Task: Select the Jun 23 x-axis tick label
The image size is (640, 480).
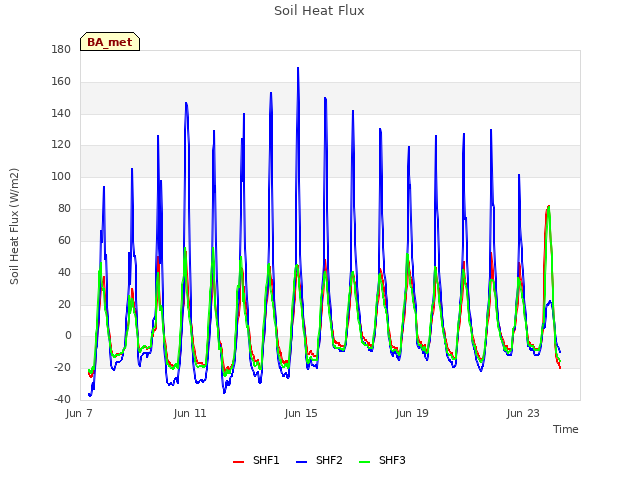Action: tap(523, 413)
